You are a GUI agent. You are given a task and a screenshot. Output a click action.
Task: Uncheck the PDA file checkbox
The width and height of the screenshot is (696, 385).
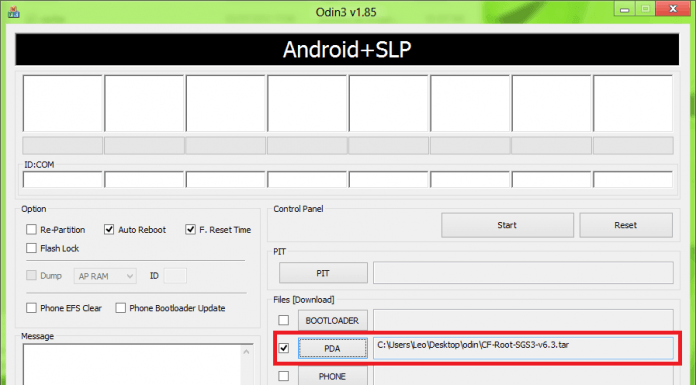tap(284, 348)
